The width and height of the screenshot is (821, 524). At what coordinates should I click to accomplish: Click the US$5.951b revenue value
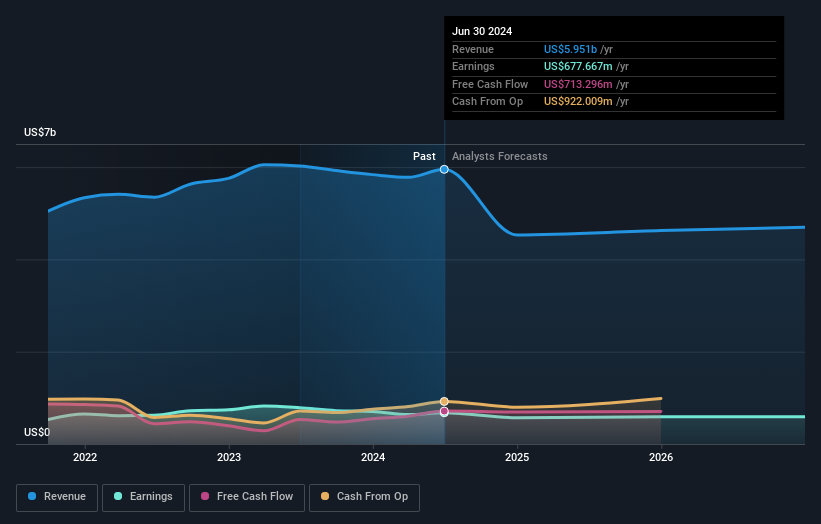pos(570,49)
